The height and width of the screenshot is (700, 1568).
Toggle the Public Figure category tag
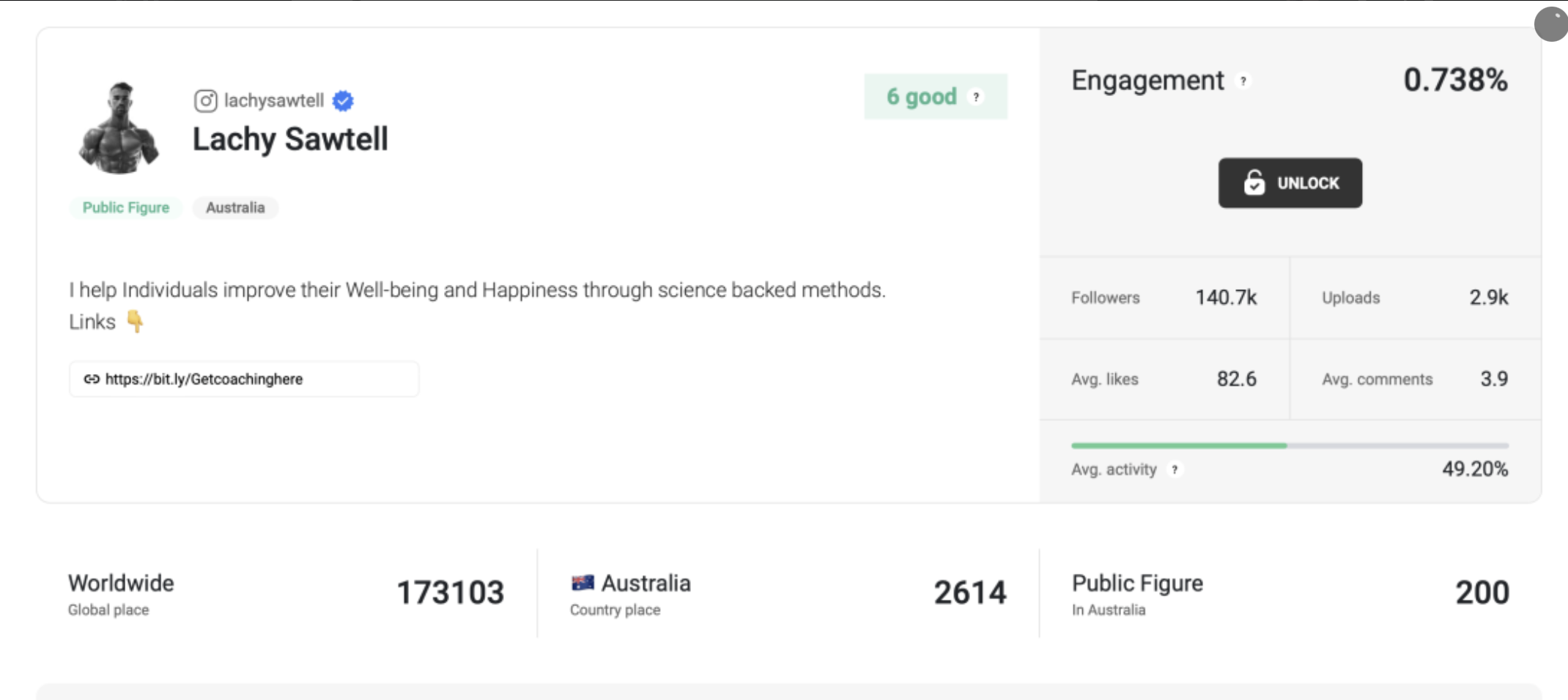click(125, 207)
